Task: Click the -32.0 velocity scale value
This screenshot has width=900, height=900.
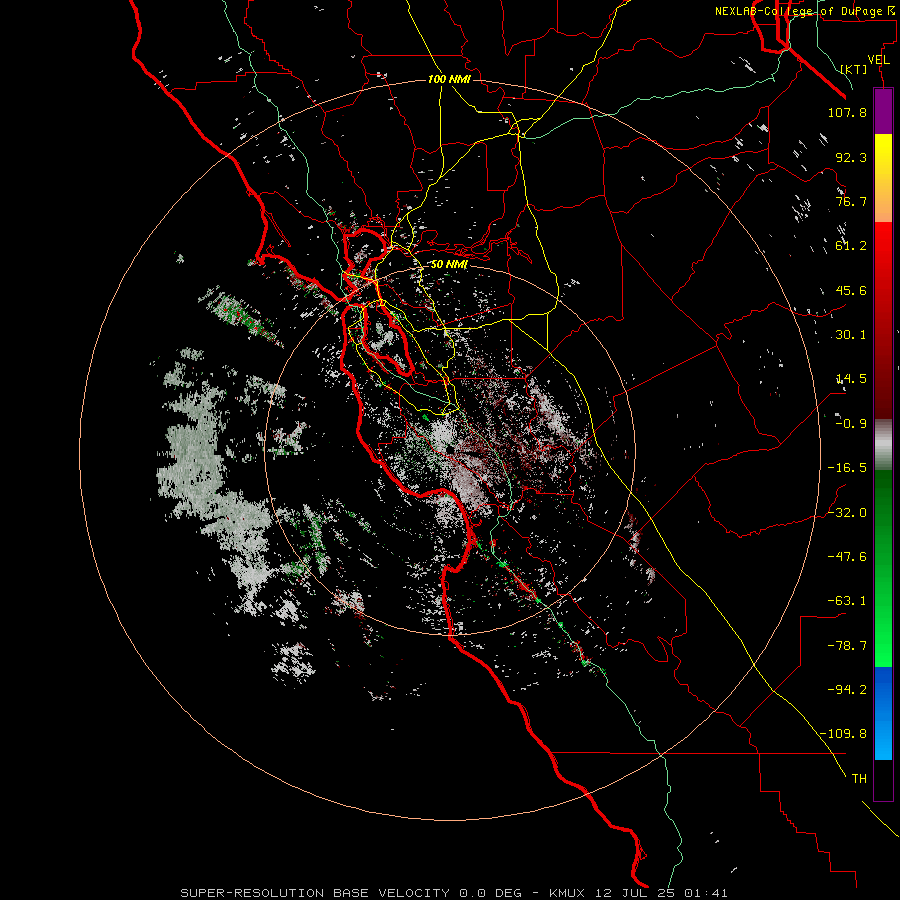Action: coord(847,513)
